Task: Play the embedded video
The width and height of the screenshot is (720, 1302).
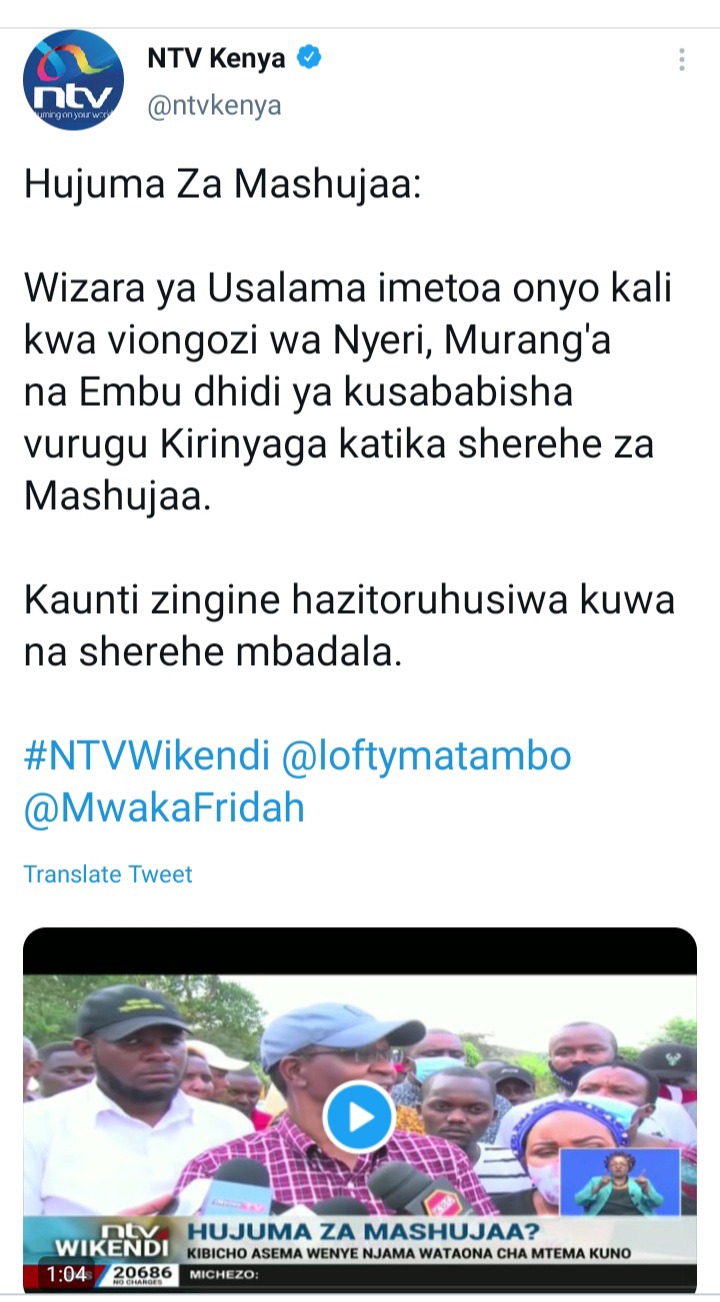Action: tap(359, 1117)
